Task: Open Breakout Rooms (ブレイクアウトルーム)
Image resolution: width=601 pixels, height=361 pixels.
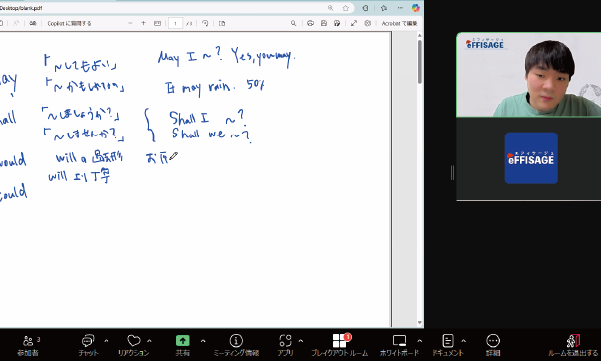Action: tap(339, 345)
